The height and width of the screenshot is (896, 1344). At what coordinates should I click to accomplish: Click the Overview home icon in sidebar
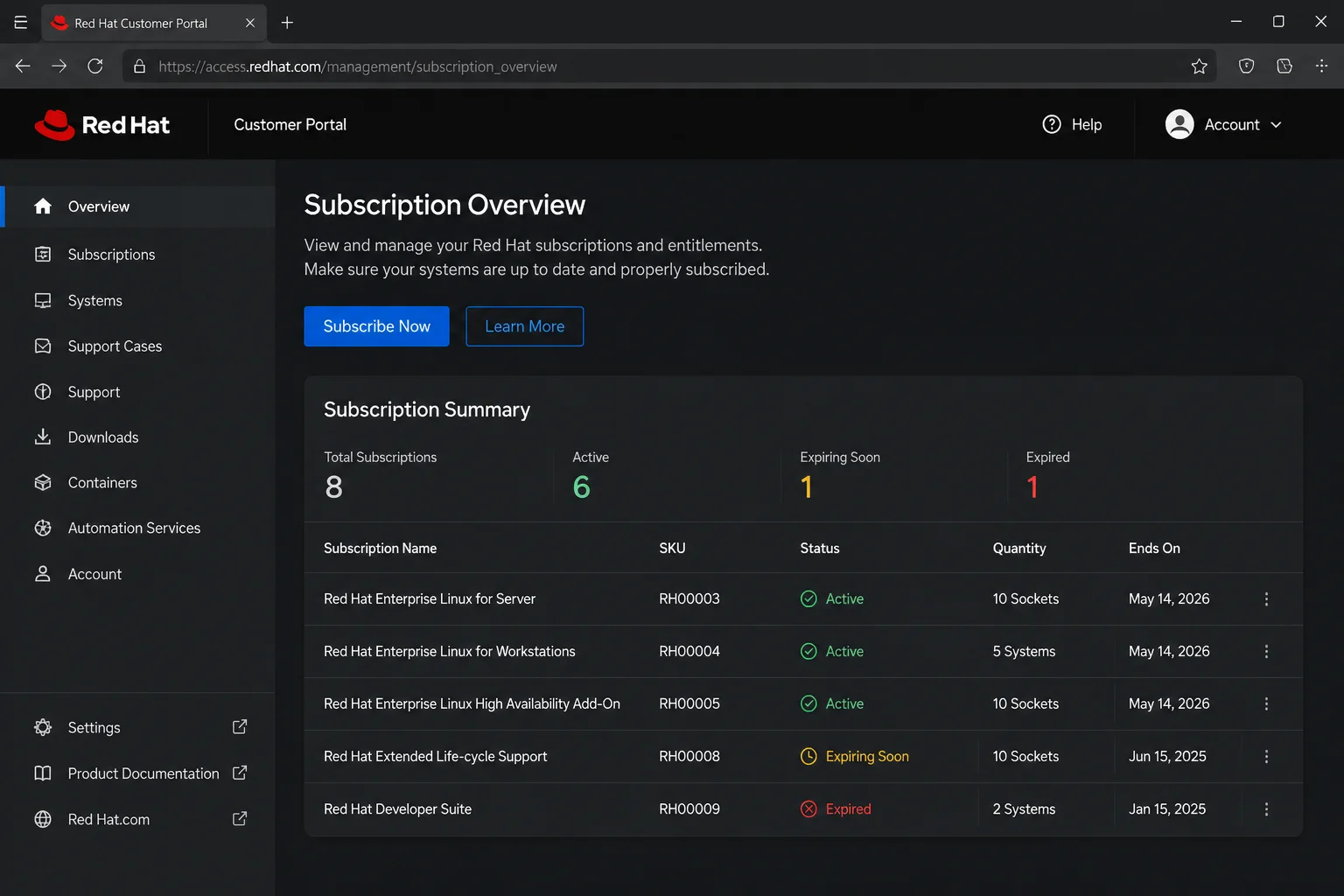pyautogui.click(x=42, y=206)
